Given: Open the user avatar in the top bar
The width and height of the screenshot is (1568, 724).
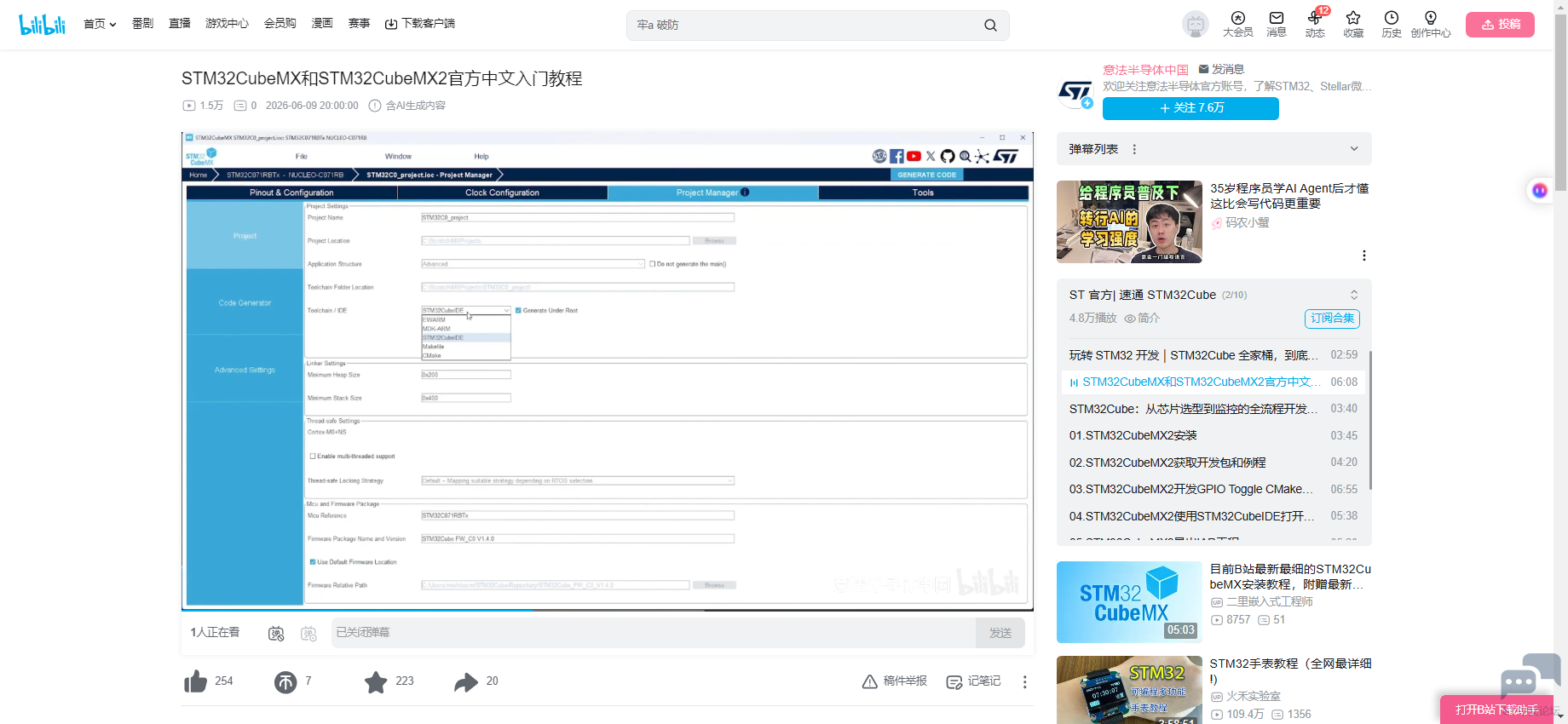Looking at the screenshot, I should click(1196, 25).
